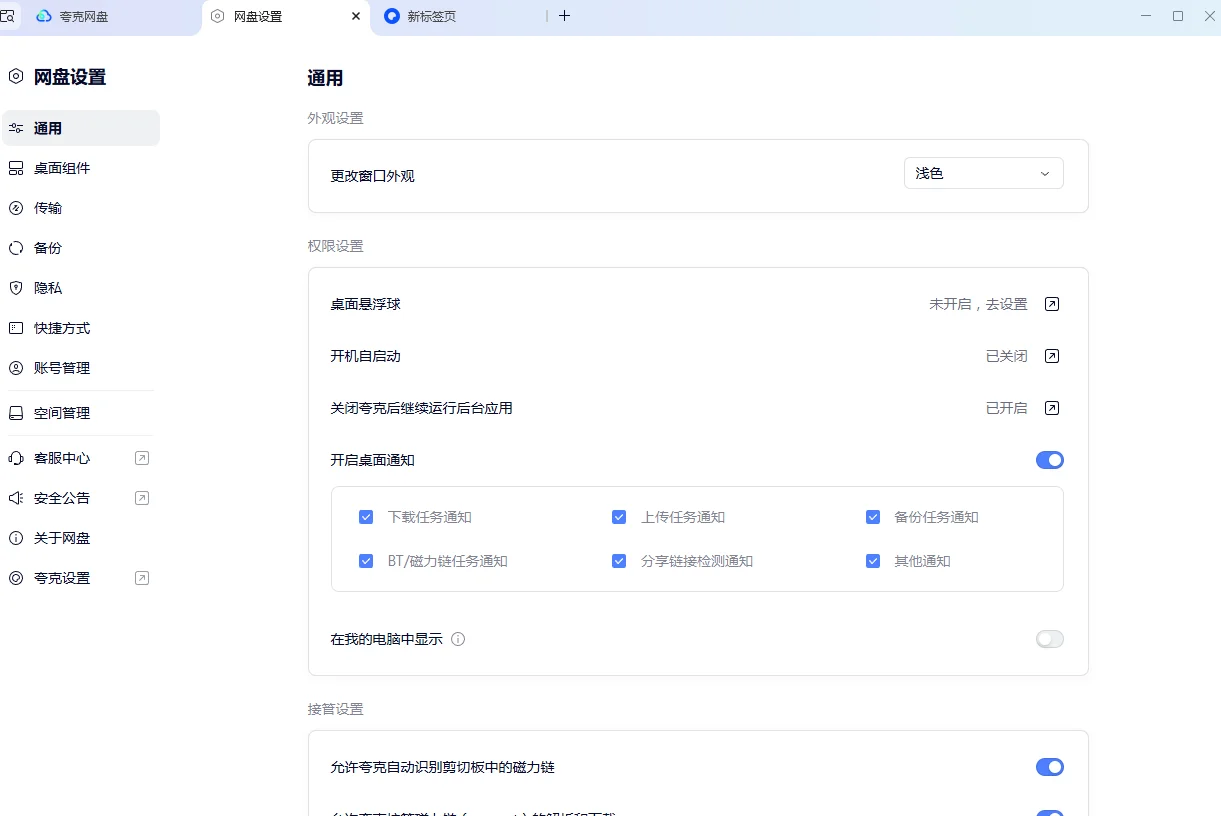Click the 空间管理 disk icon

point(16,413)
